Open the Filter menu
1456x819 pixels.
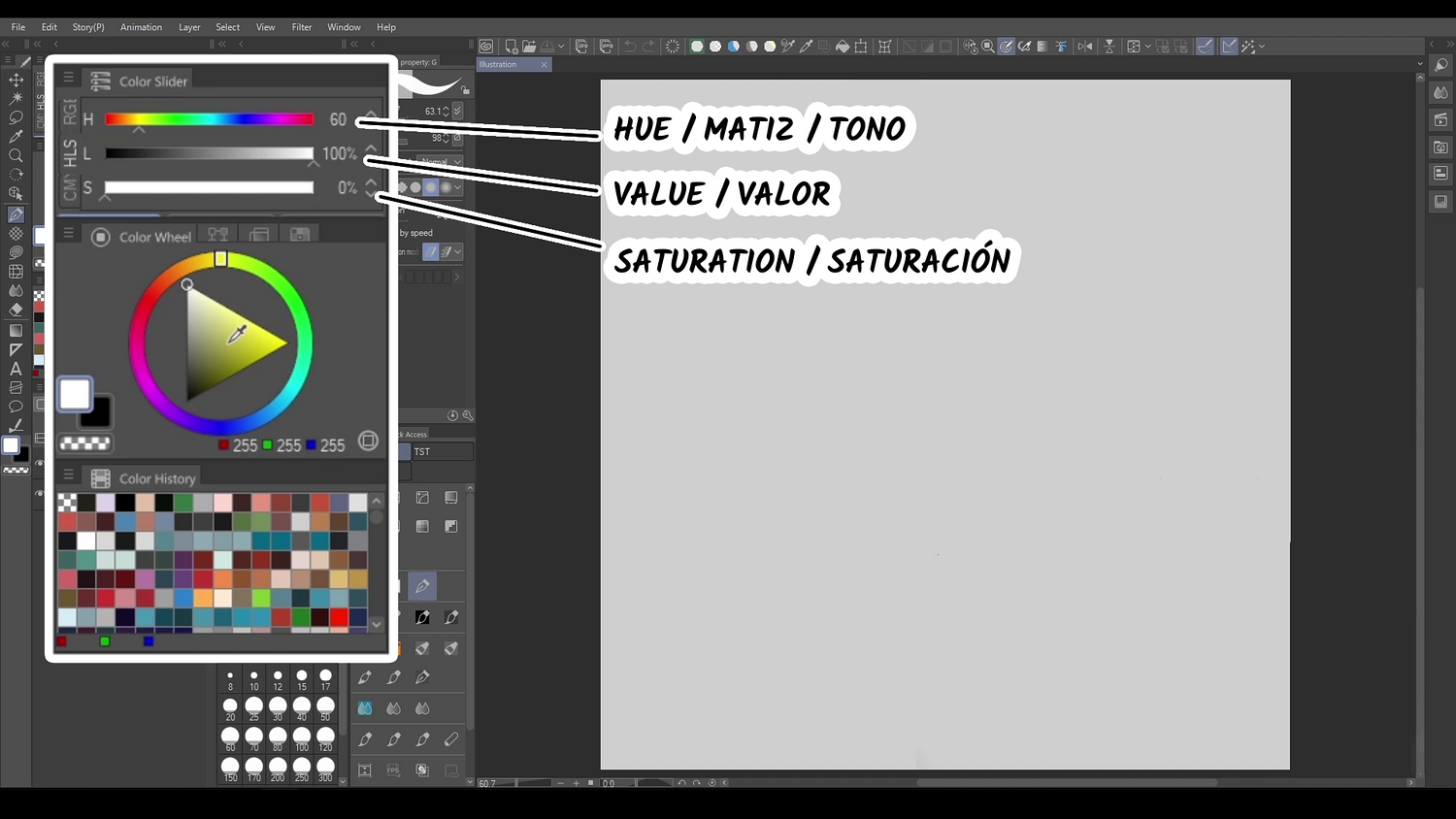click(302, 27)
